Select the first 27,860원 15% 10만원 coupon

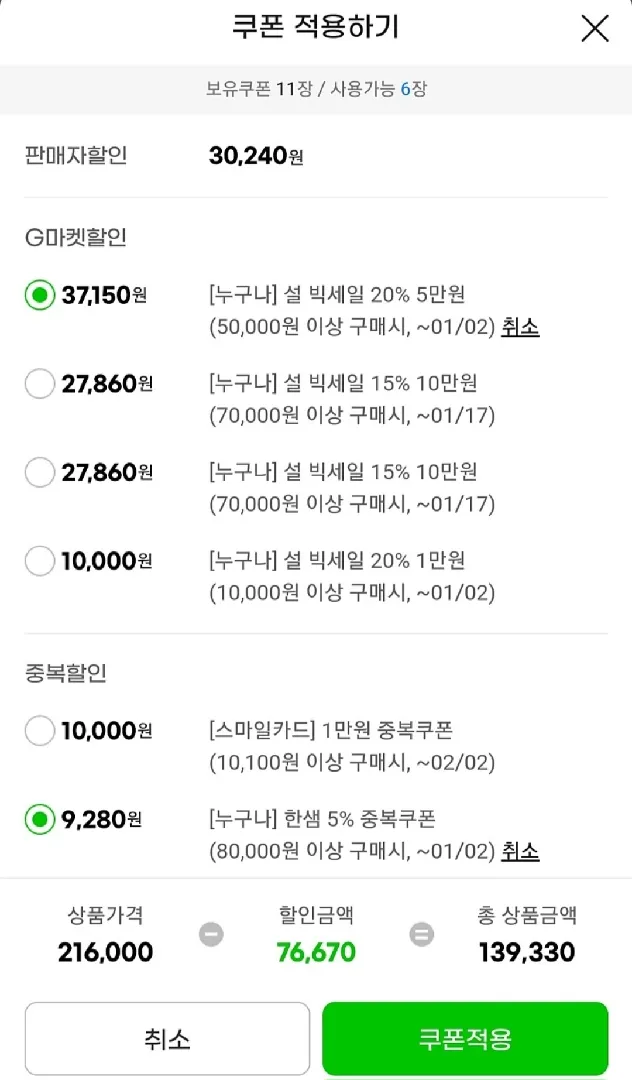pyautogui.click(x=40, y=384)
